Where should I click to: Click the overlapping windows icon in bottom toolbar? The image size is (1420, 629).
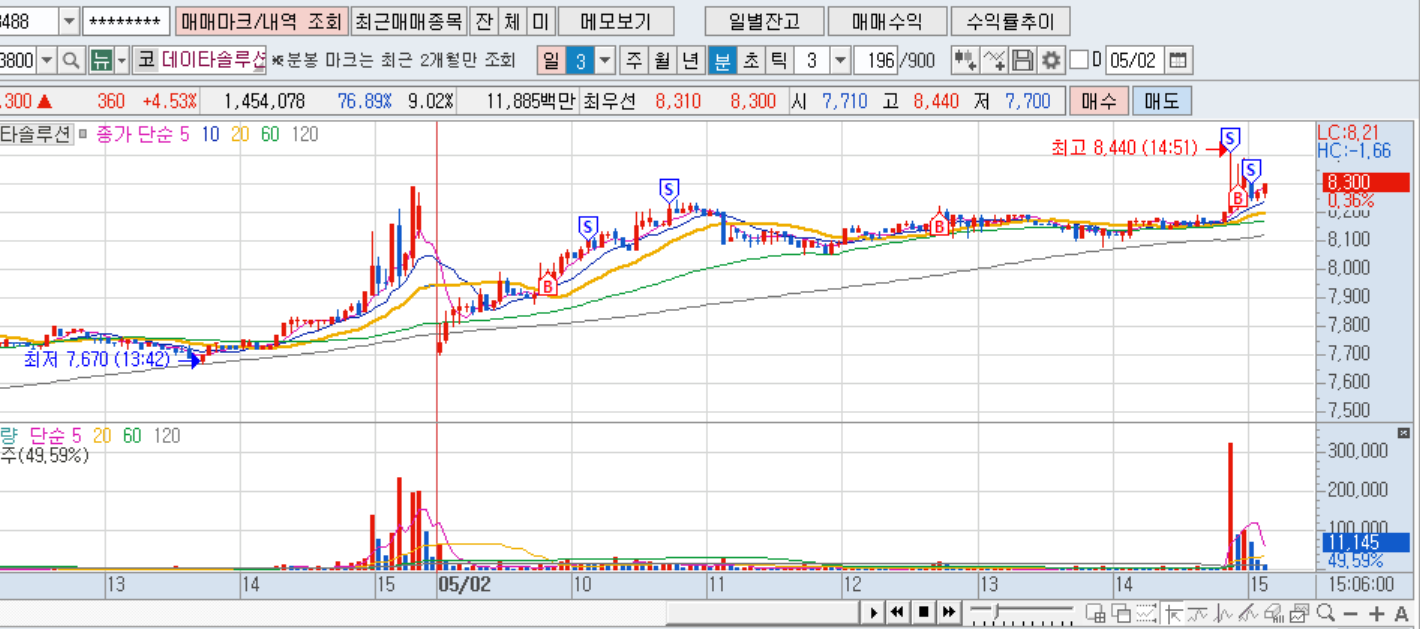(x=1120, y=613)
